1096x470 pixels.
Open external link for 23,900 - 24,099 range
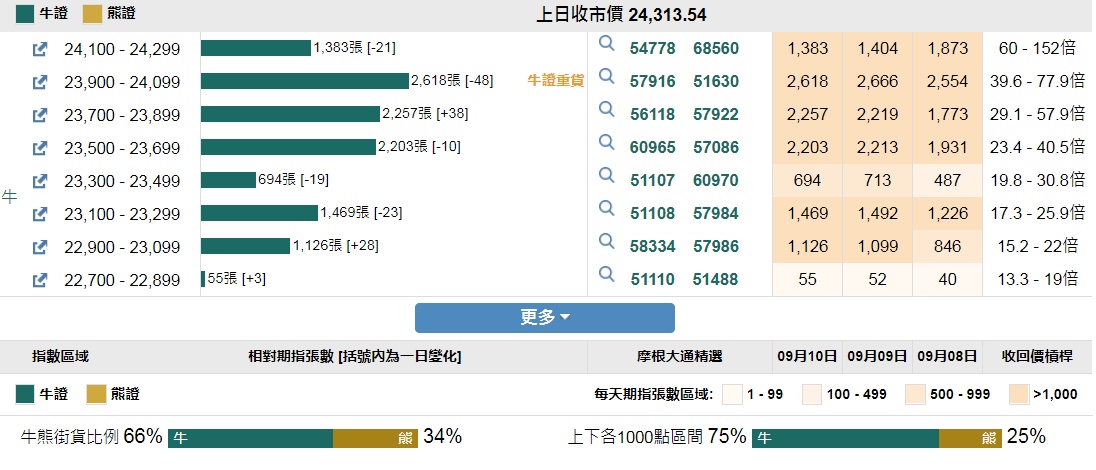pyautogui.click(x=40, y=82)
